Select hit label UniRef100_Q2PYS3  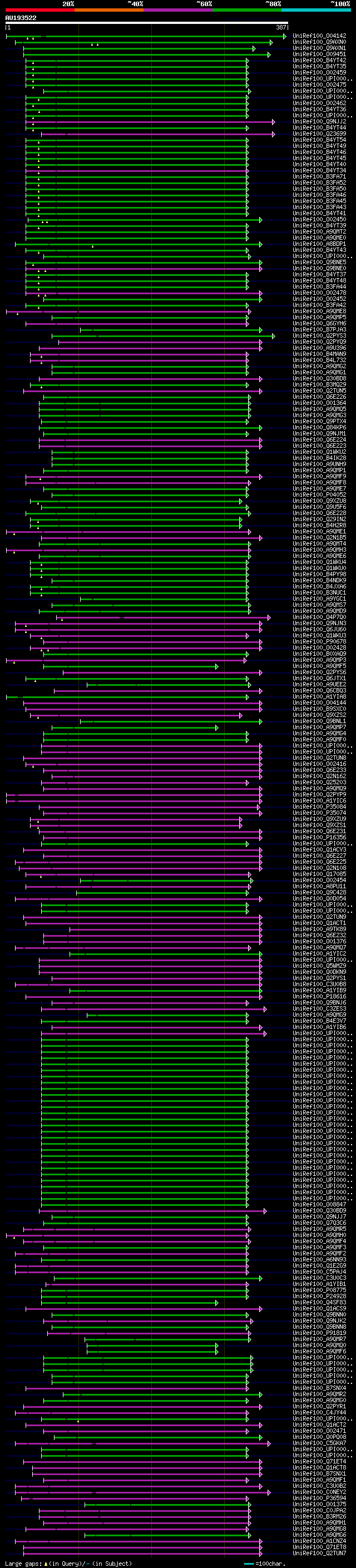(319, 336)
